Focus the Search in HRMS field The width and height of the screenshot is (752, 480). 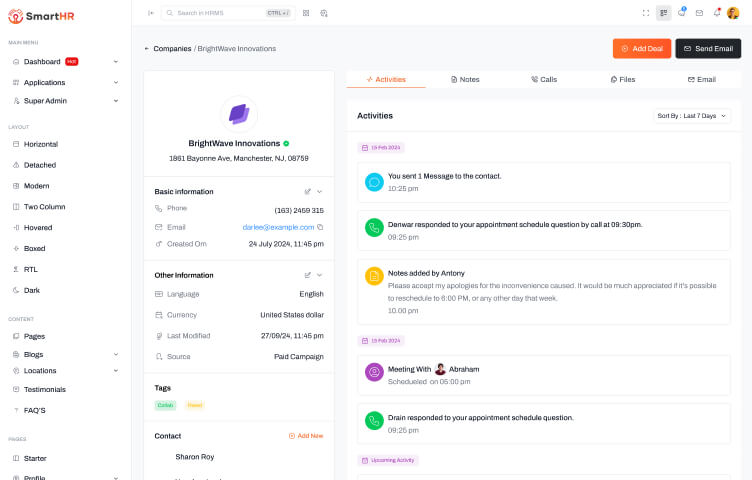(228, 13)
